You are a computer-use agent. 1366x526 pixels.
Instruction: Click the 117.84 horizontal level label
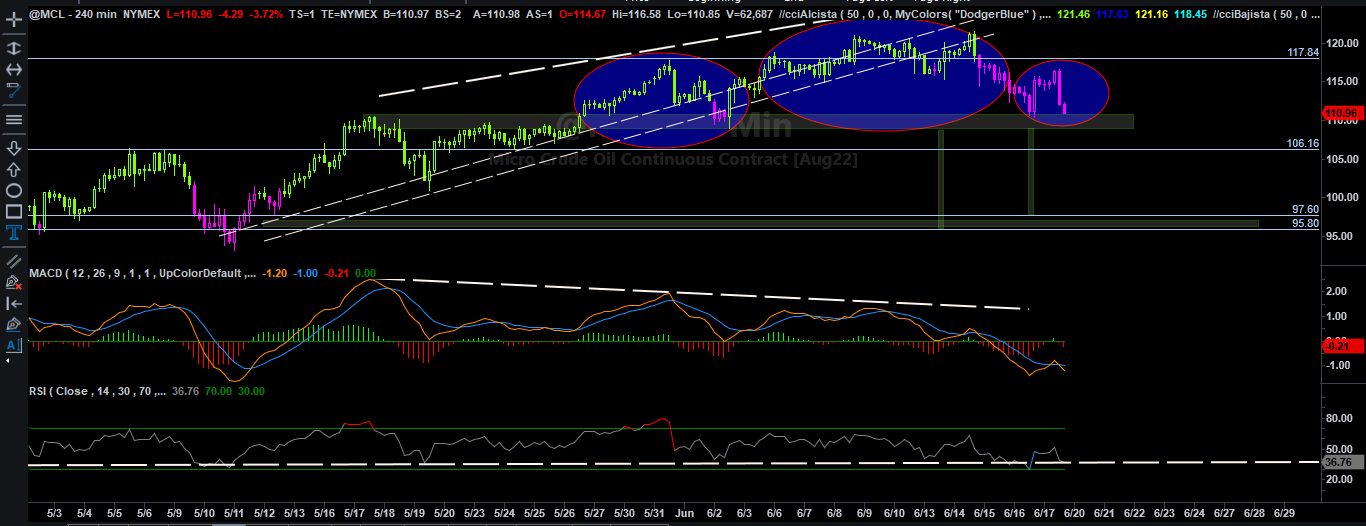pos(1303,52)
